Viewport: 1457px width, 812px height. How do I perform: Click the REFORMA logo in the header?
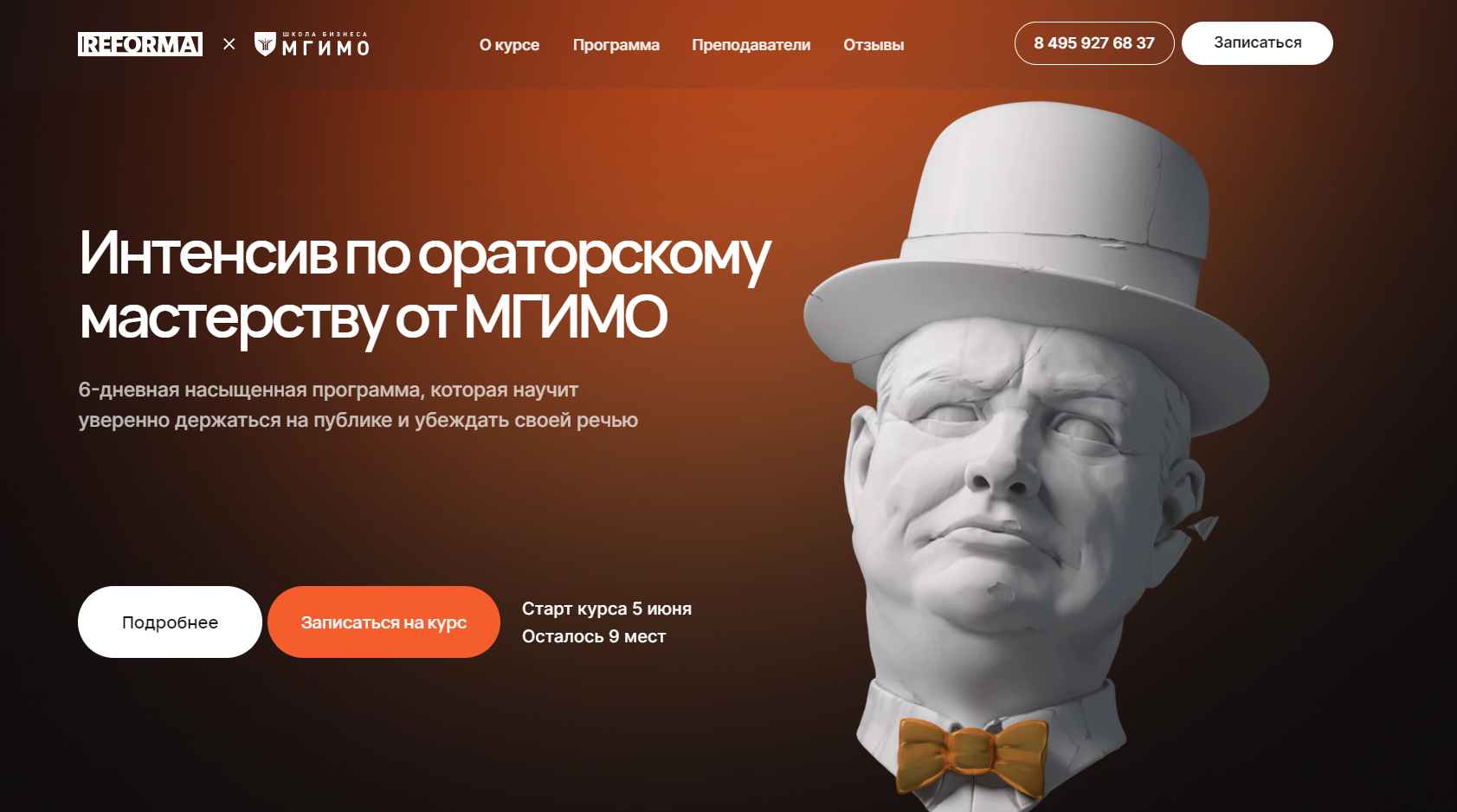click(x=140, y=44)
